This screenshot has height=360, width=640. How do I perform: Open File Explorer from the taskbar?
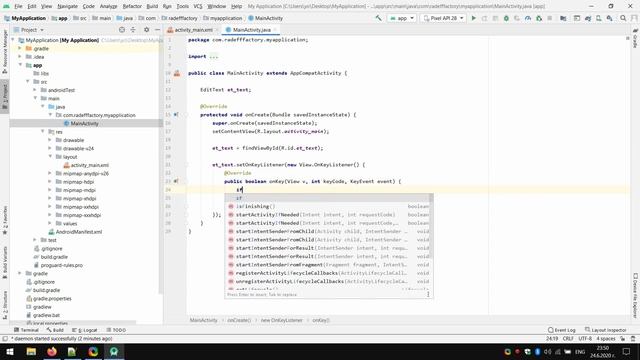point(31,351)
